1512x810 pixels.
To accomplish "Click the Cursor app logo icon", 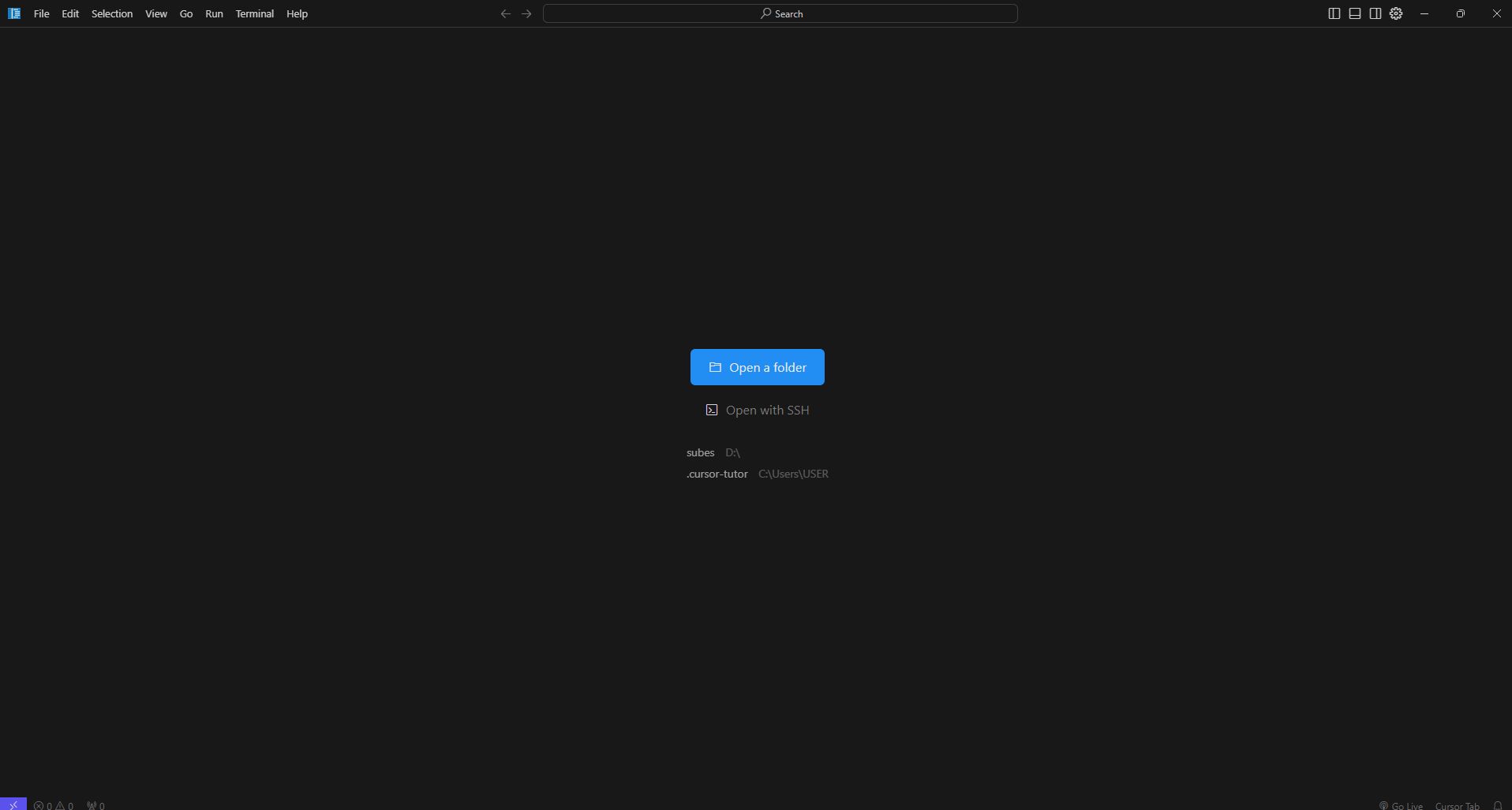I will click(x=14, y=13).
